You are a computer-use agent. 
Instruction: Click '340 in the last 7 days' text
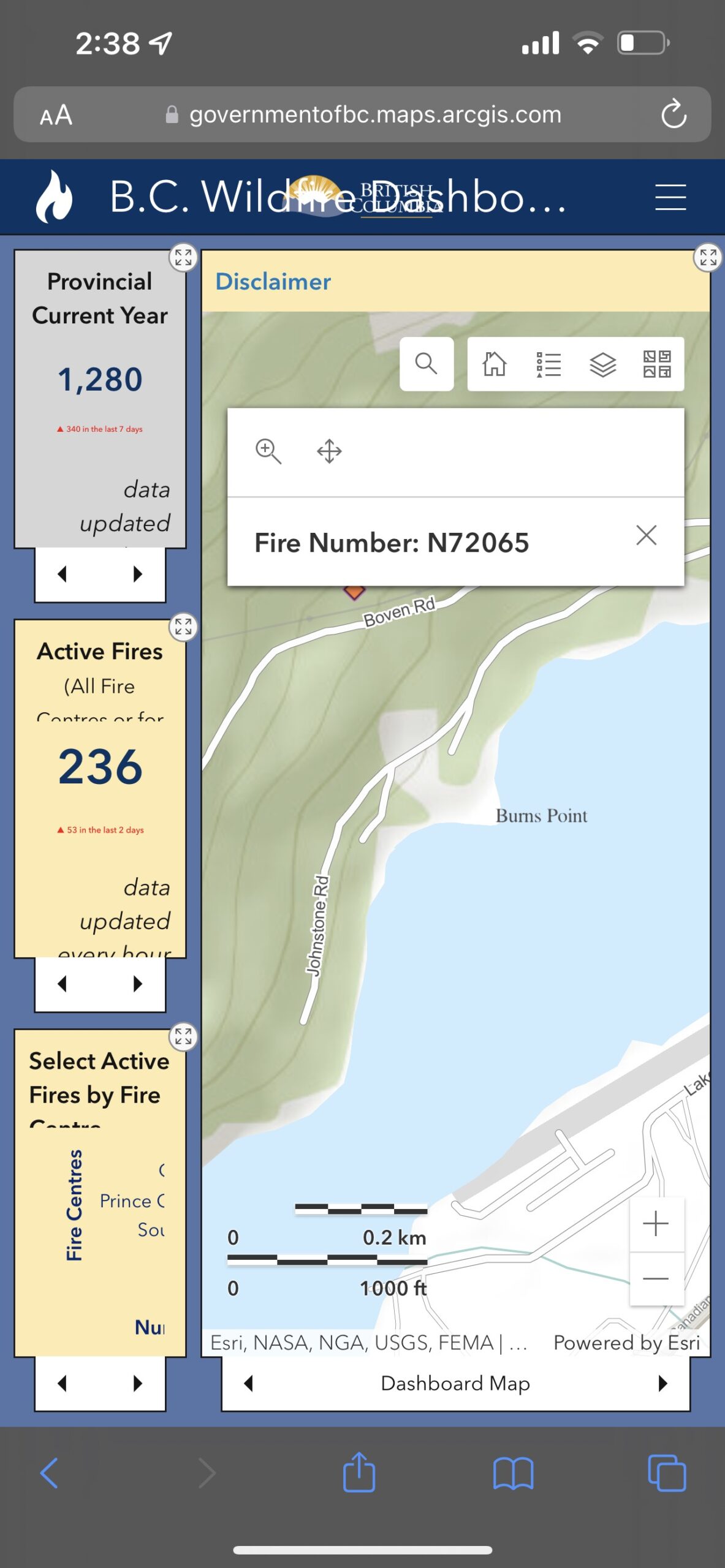tap(100, 429)
